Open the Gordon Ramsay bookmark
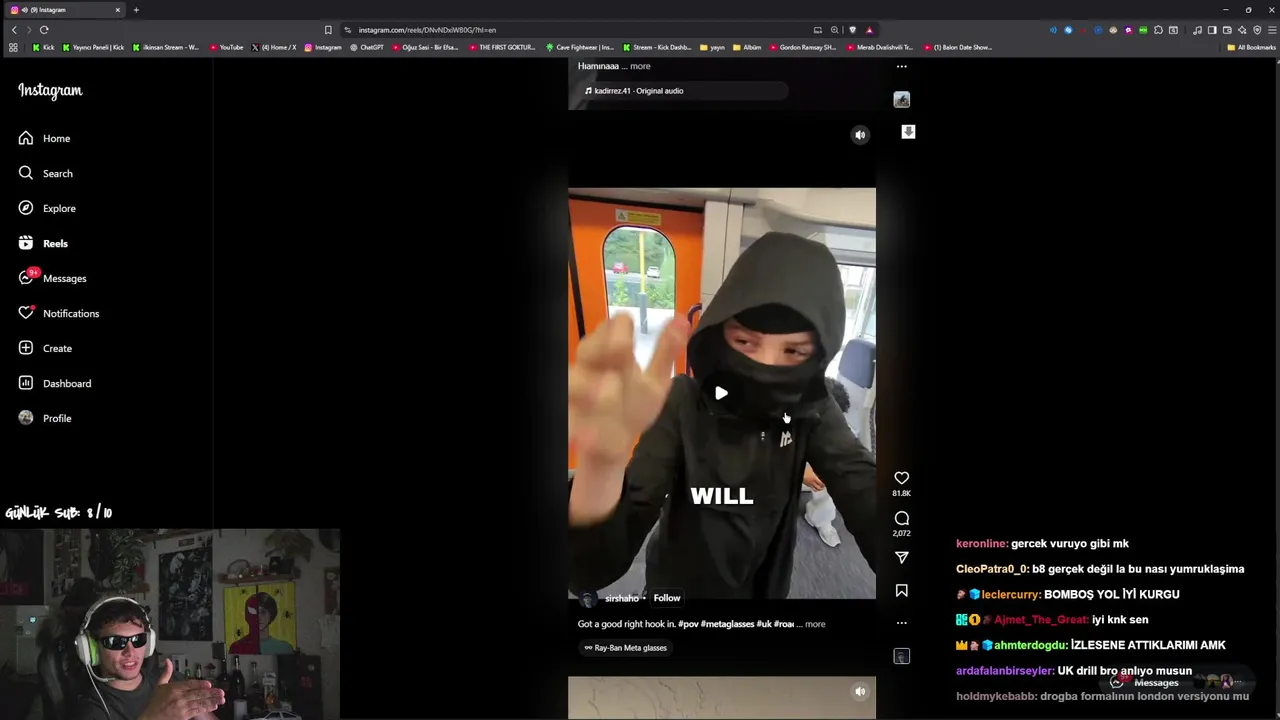The image size is (1280, 720). pos(802,47)
